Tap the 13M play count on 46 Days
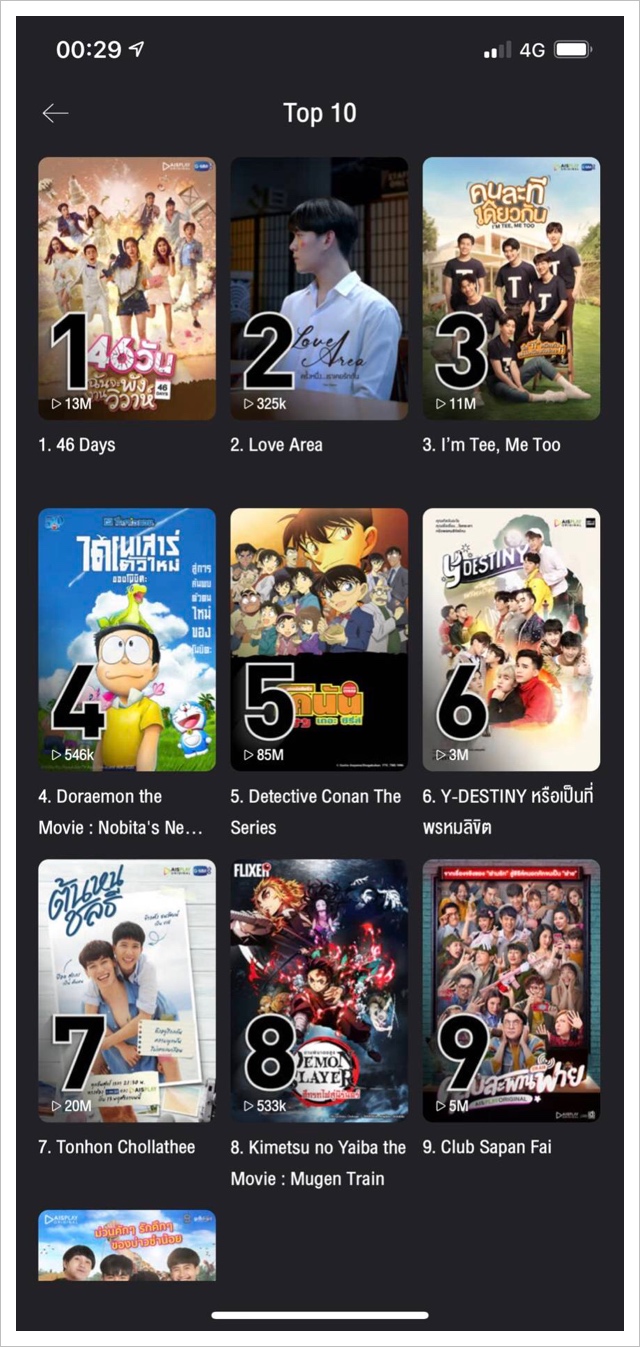Image resolution: width=640 pixels, height=1347 pixels. pyautogui.click(x=71, y=404)
